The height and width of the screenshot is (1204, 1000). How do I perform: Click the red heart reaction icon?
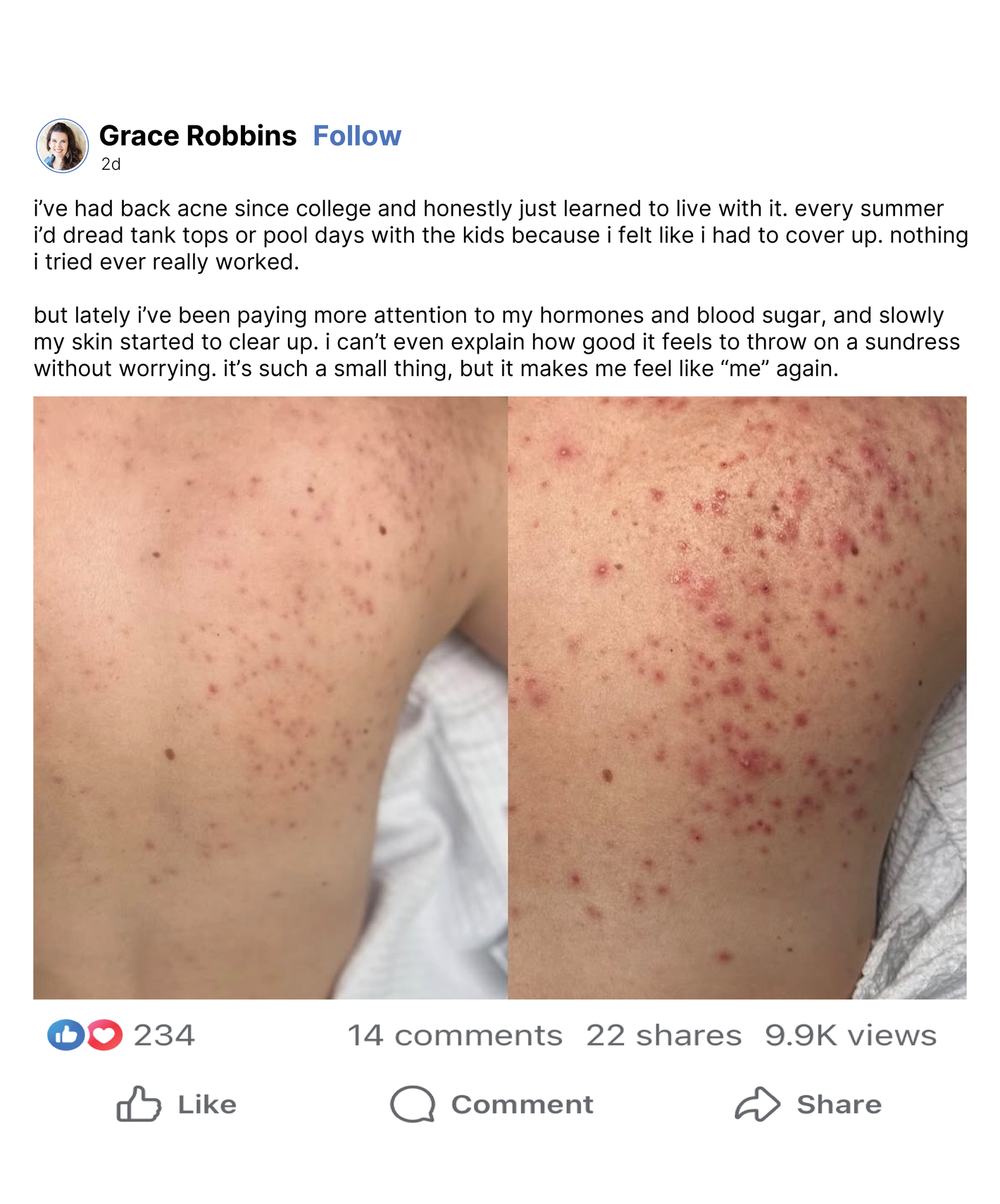point(105,1036)
